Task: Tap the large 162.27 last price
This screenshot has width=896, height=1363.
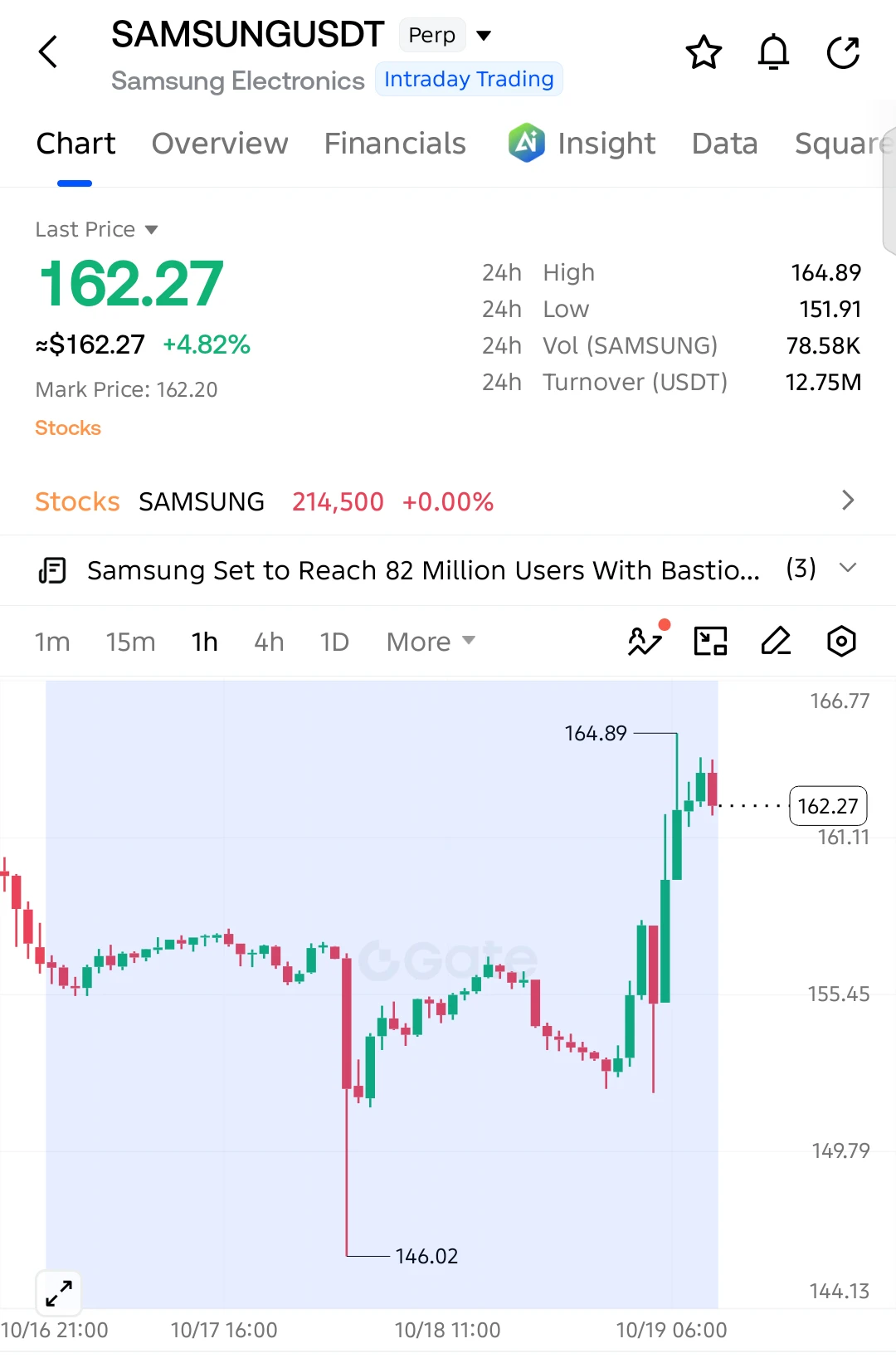Action: (x=131, y=284)
